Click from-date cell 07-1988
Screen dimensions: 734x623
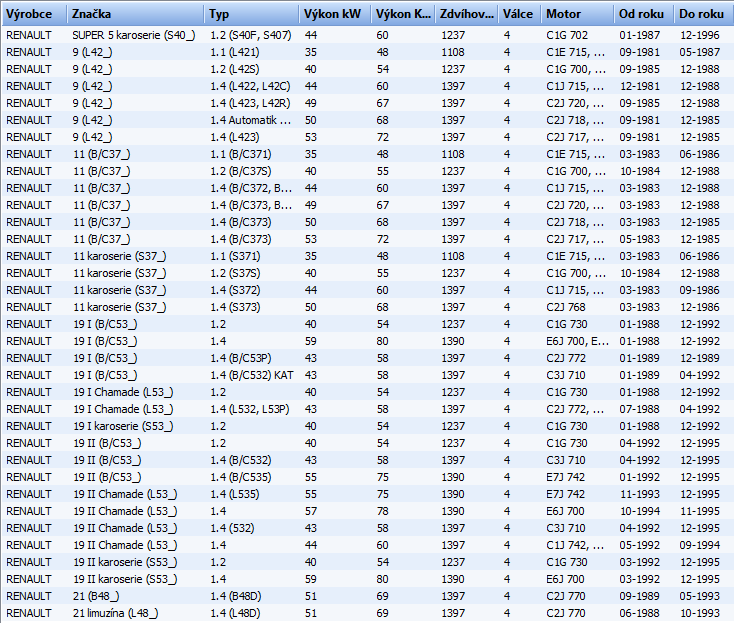click(639, 409)
